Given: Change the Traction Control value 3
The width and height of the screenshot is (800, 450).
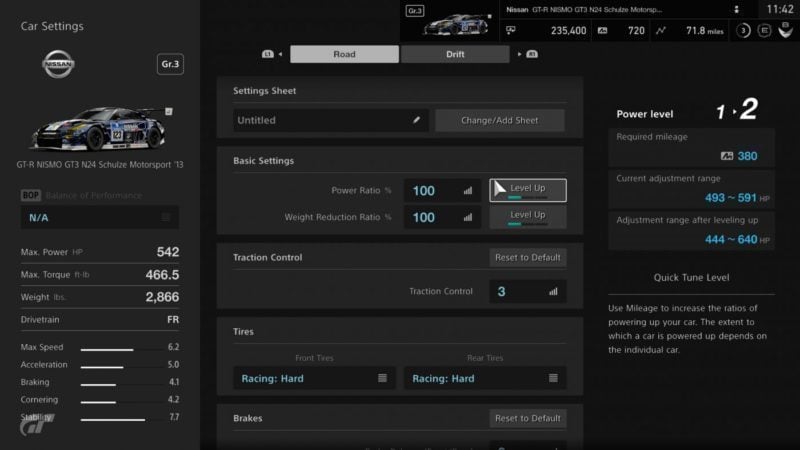Looking at the screenshot, I should [x=528, y=291].
